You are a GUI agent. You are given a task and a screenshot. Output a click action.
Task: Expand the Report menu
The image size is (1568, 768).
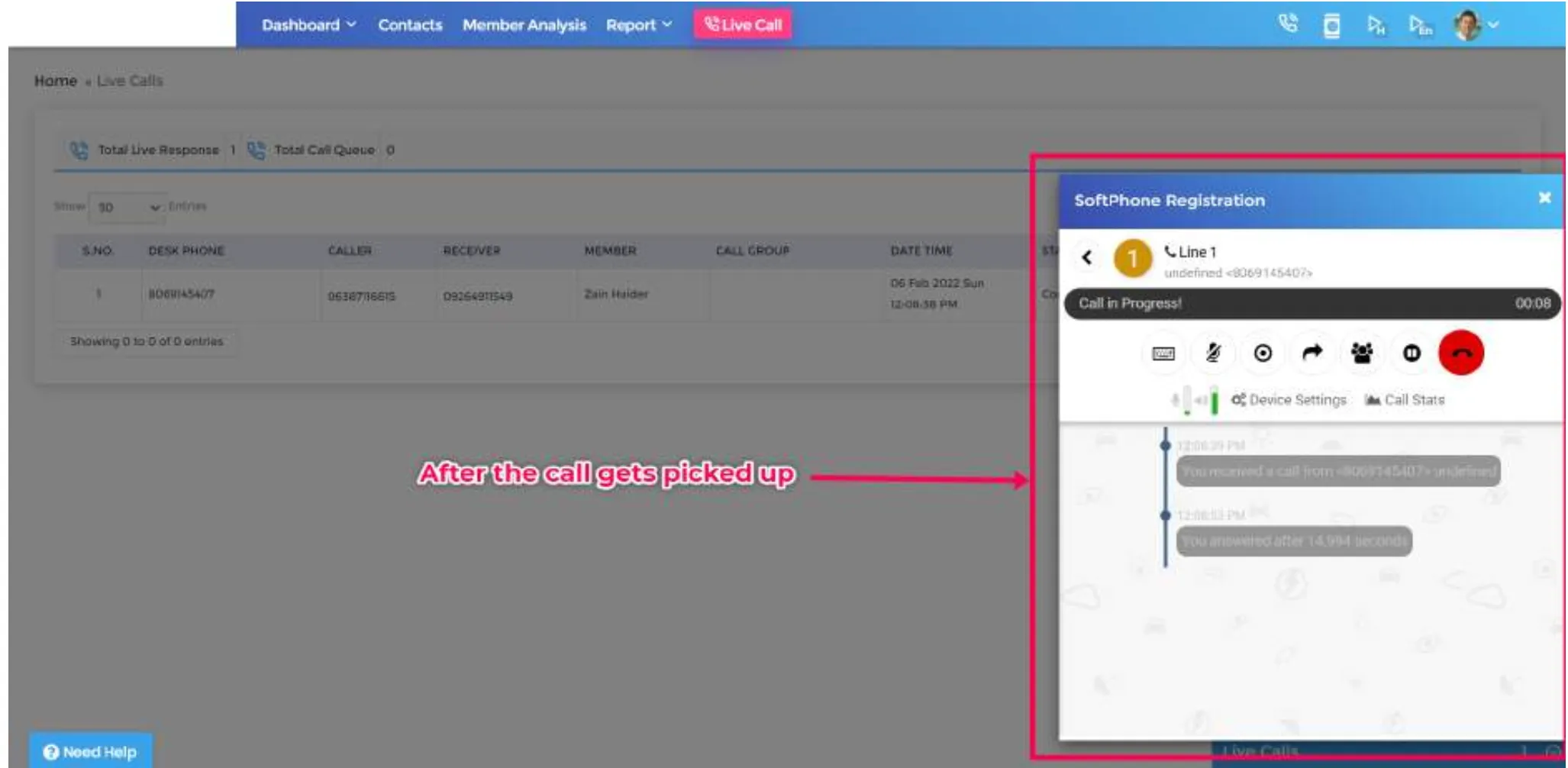click(x=639, y=25)
